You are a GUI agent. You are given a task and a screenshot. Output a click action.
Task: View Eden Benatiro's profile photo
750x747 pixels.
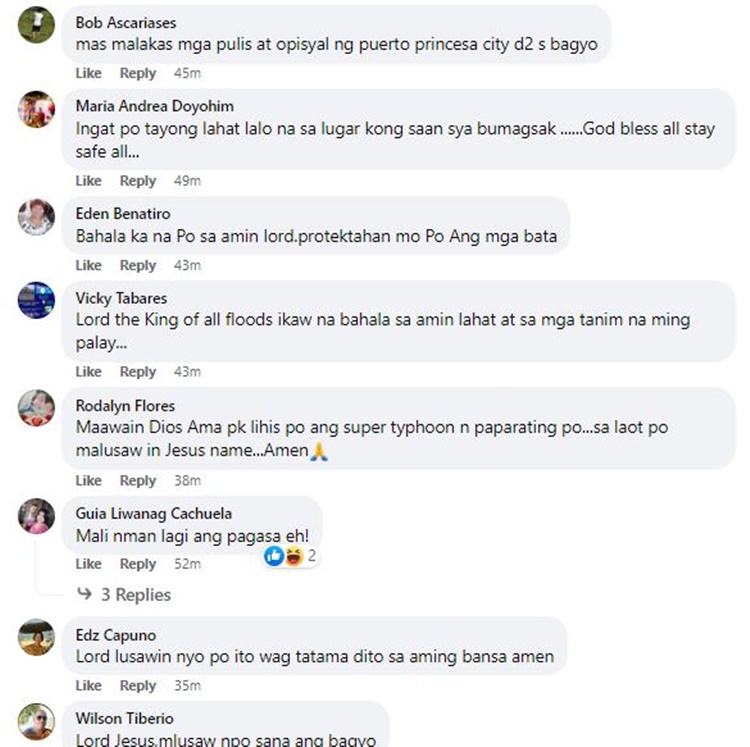click(x=36, y=217)
